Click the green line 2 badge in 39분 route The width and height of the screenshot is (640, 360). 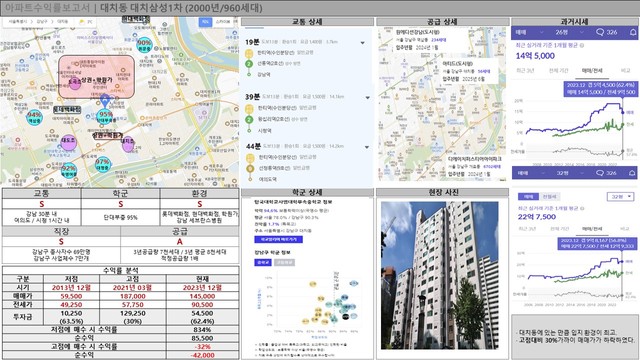click(x=249, y=119)
